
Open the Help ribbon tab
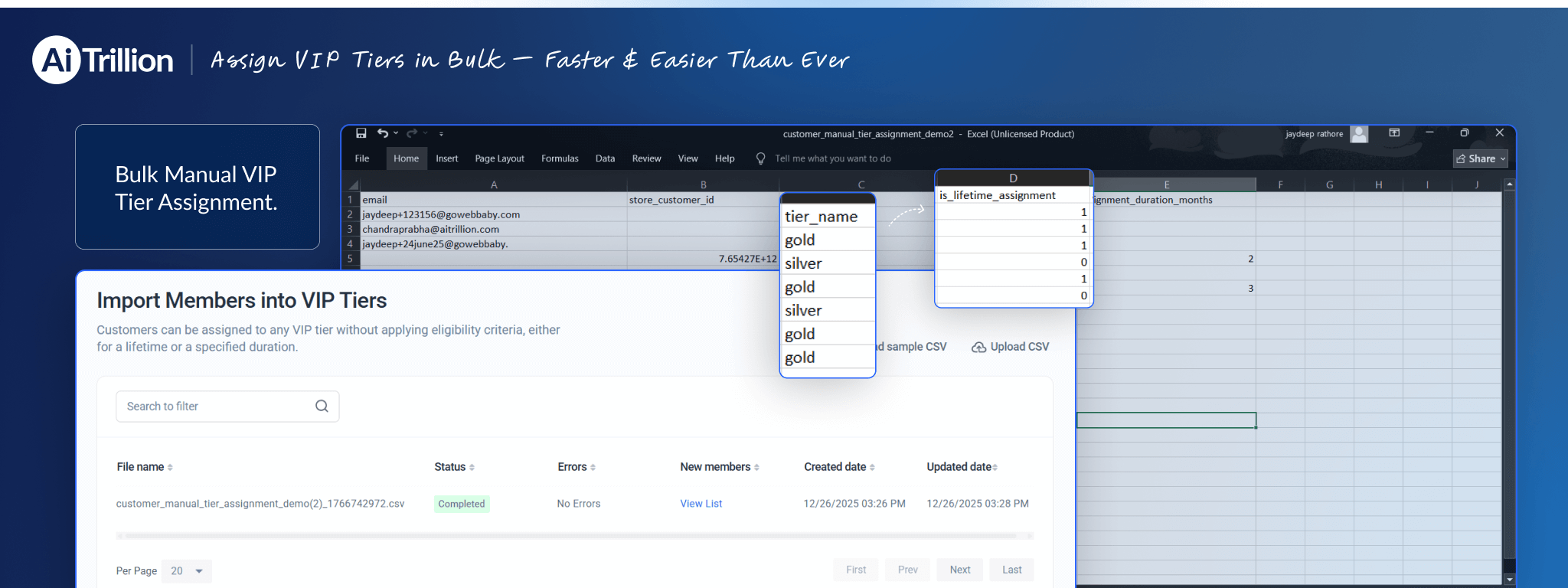coord(724,158)
